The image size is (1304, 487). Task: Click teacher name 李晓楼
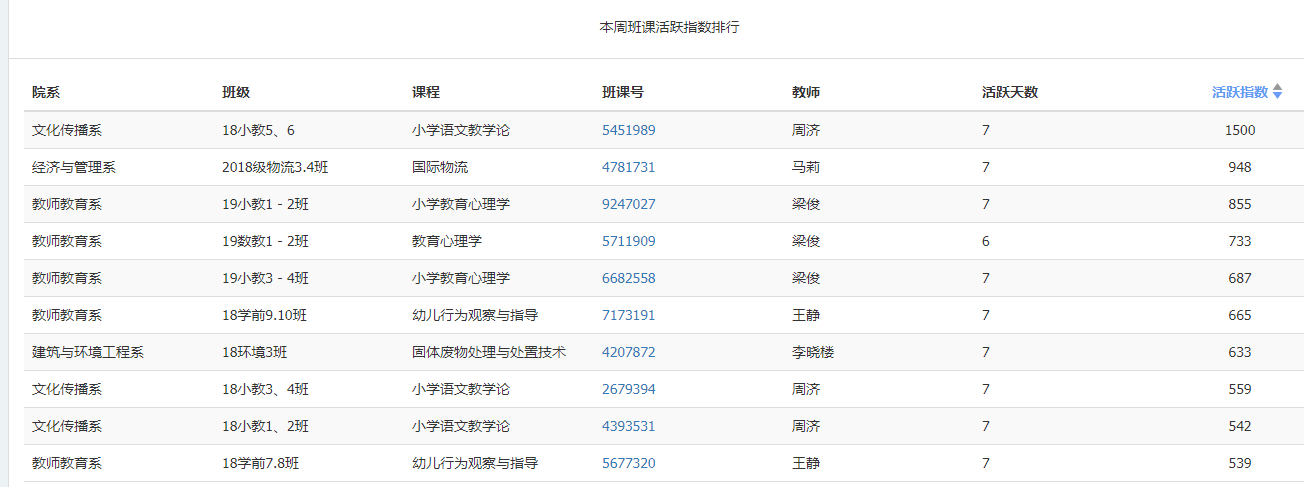[x=813, y=352]
